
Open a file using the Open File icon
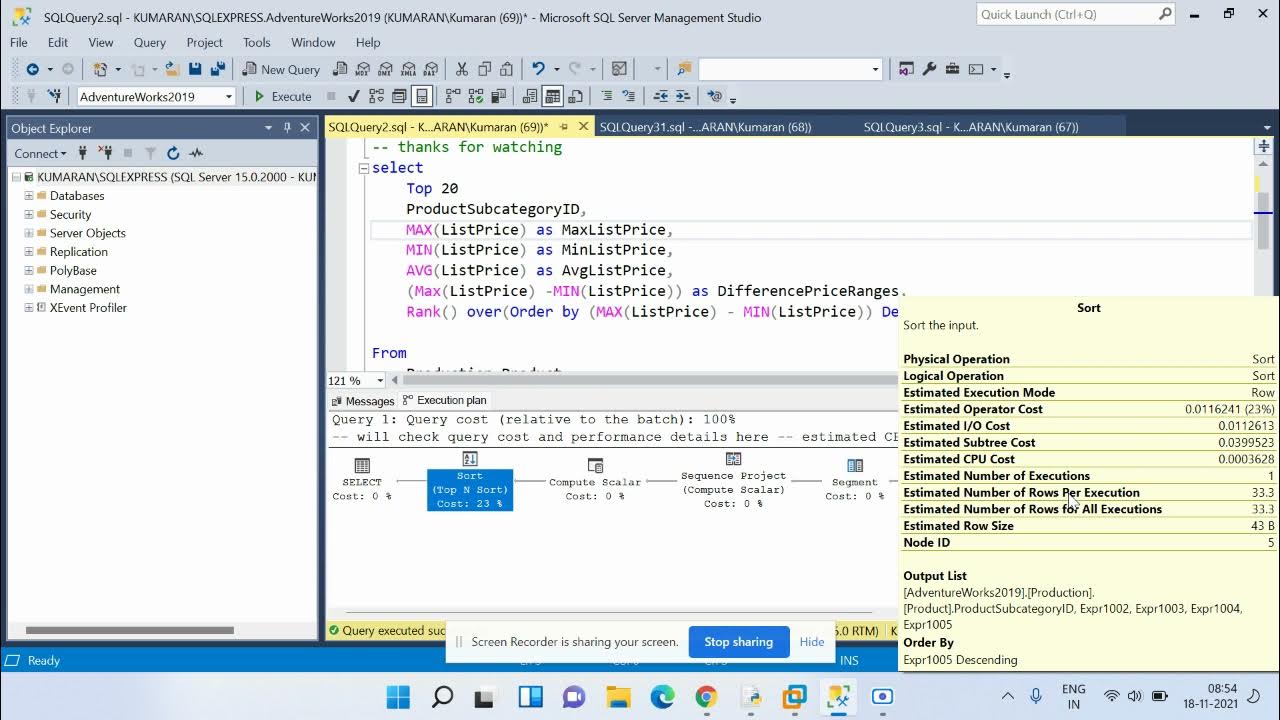click(172, 69)
